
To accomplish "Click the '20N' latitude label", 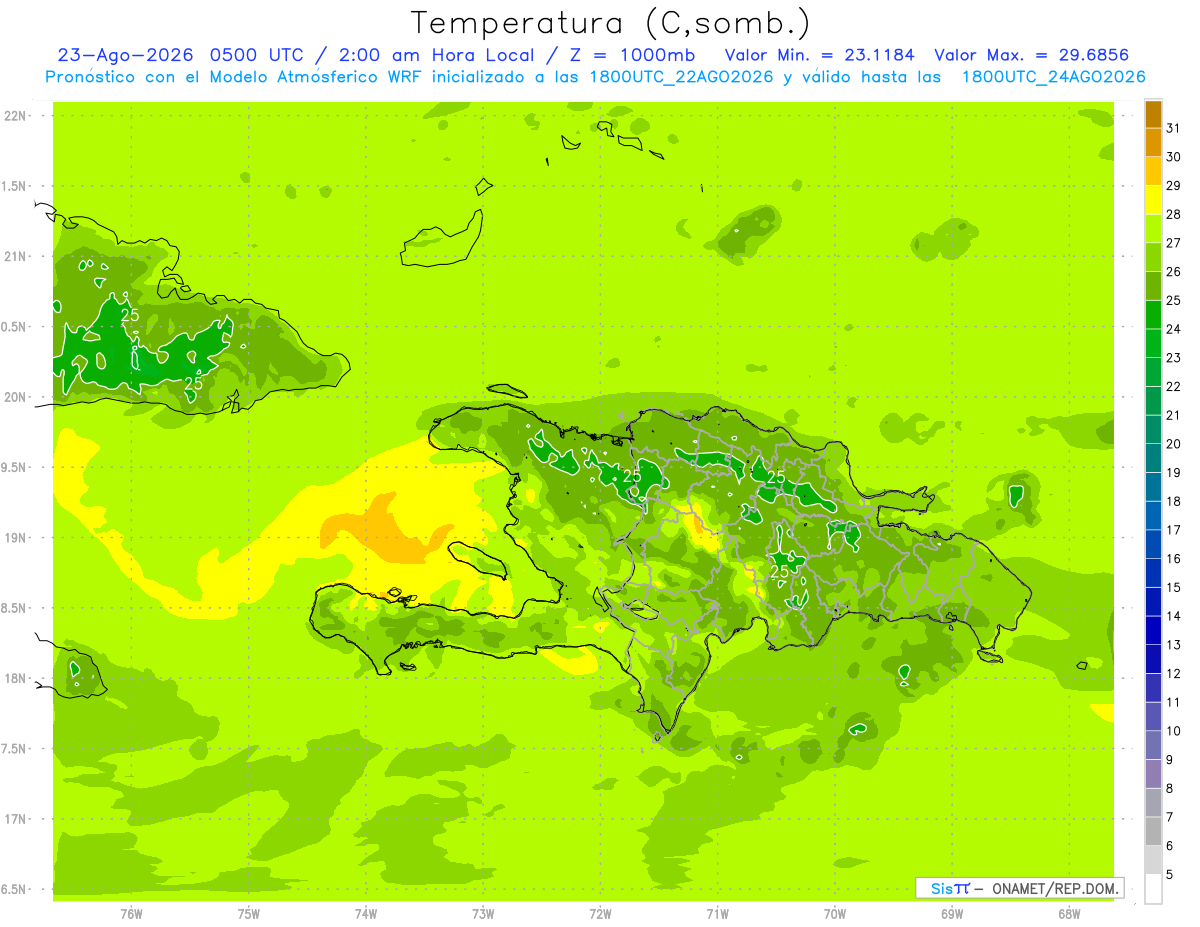I will pyautogui.click(x=17, y=397).
